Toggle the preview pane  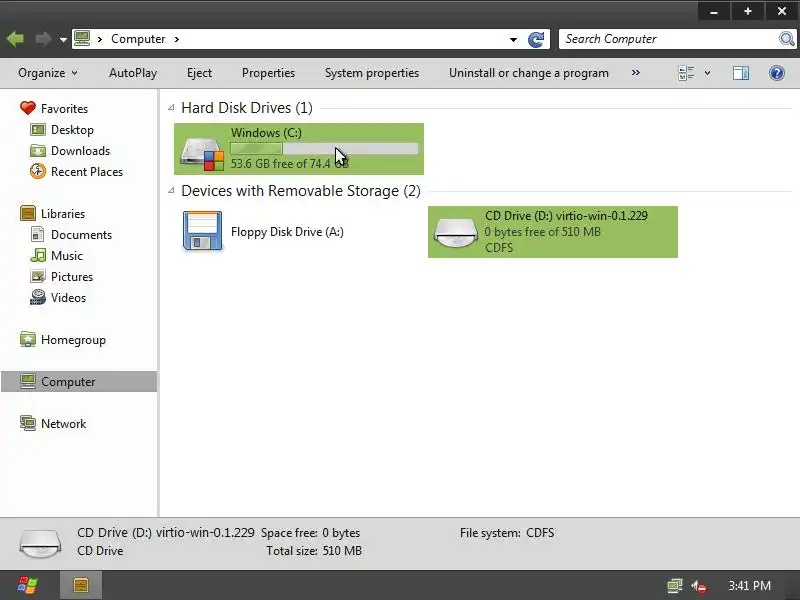pyautogui.click(x=741, y=73)
